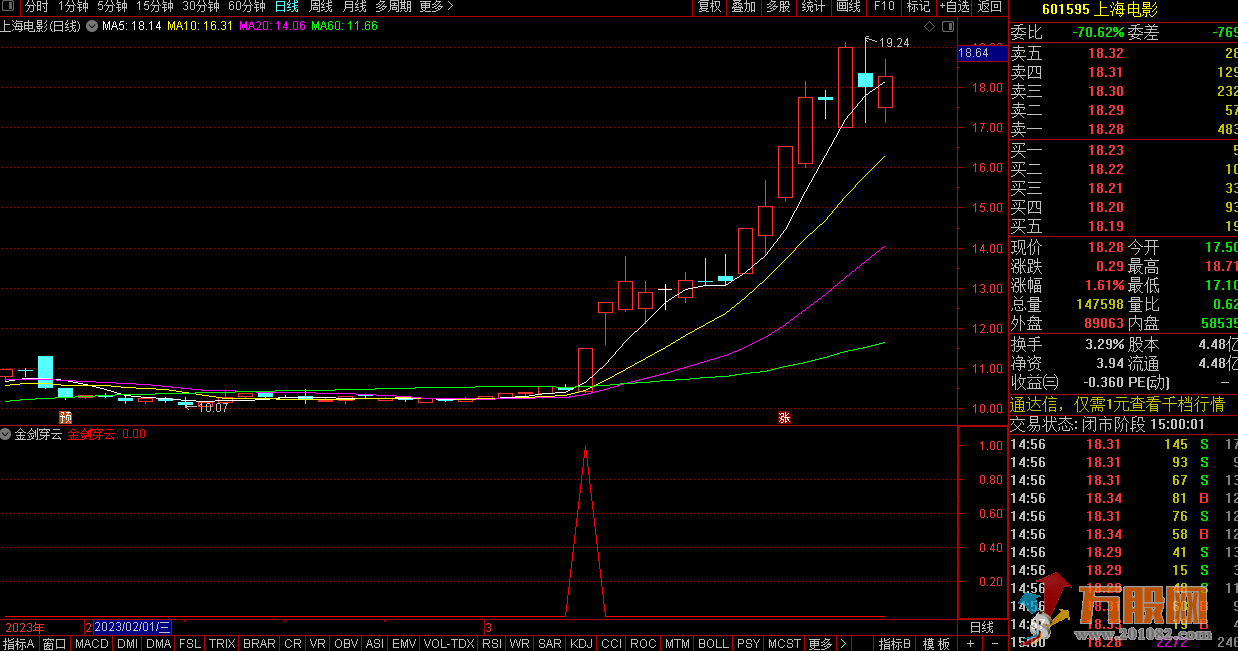
Task: Open the 更多 timeframe dropdown in top bar
Action: pos(435,7)
